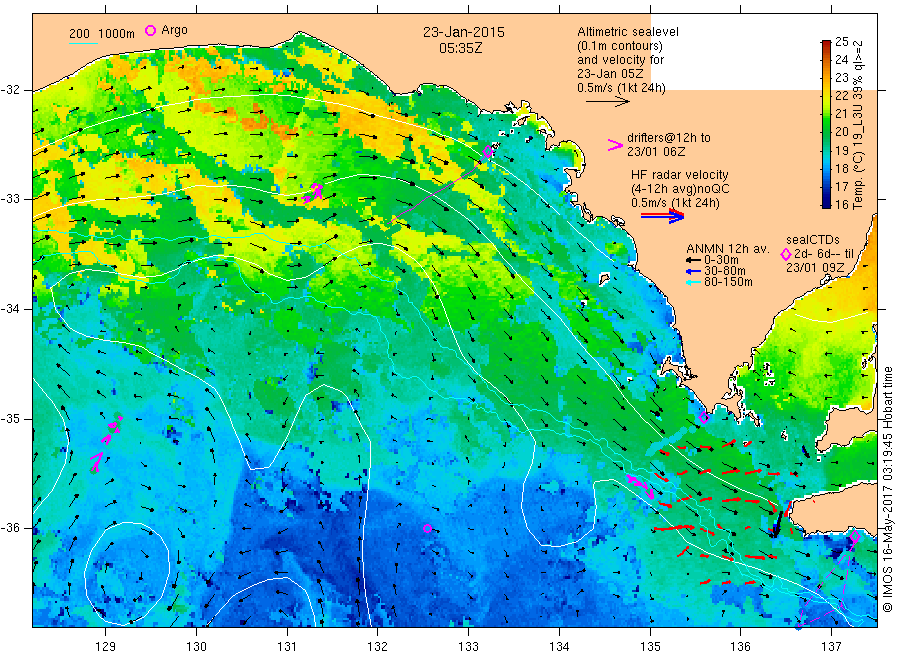900x660 pixels.
Task: Click the cyan 200m isobath legend line
Action: coord(83,43)
